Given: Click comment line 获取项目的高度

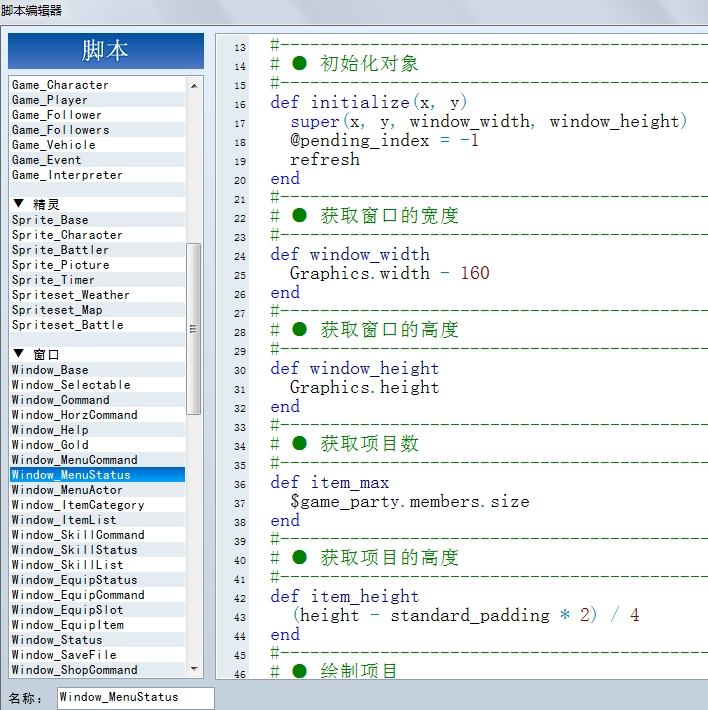Looking at the screenshot, I should 364,558.
